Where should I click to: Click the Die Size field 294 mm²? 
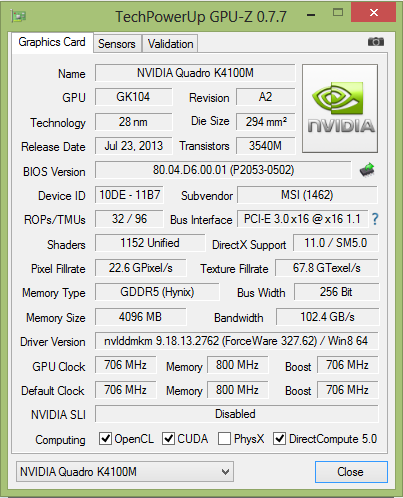265,122
